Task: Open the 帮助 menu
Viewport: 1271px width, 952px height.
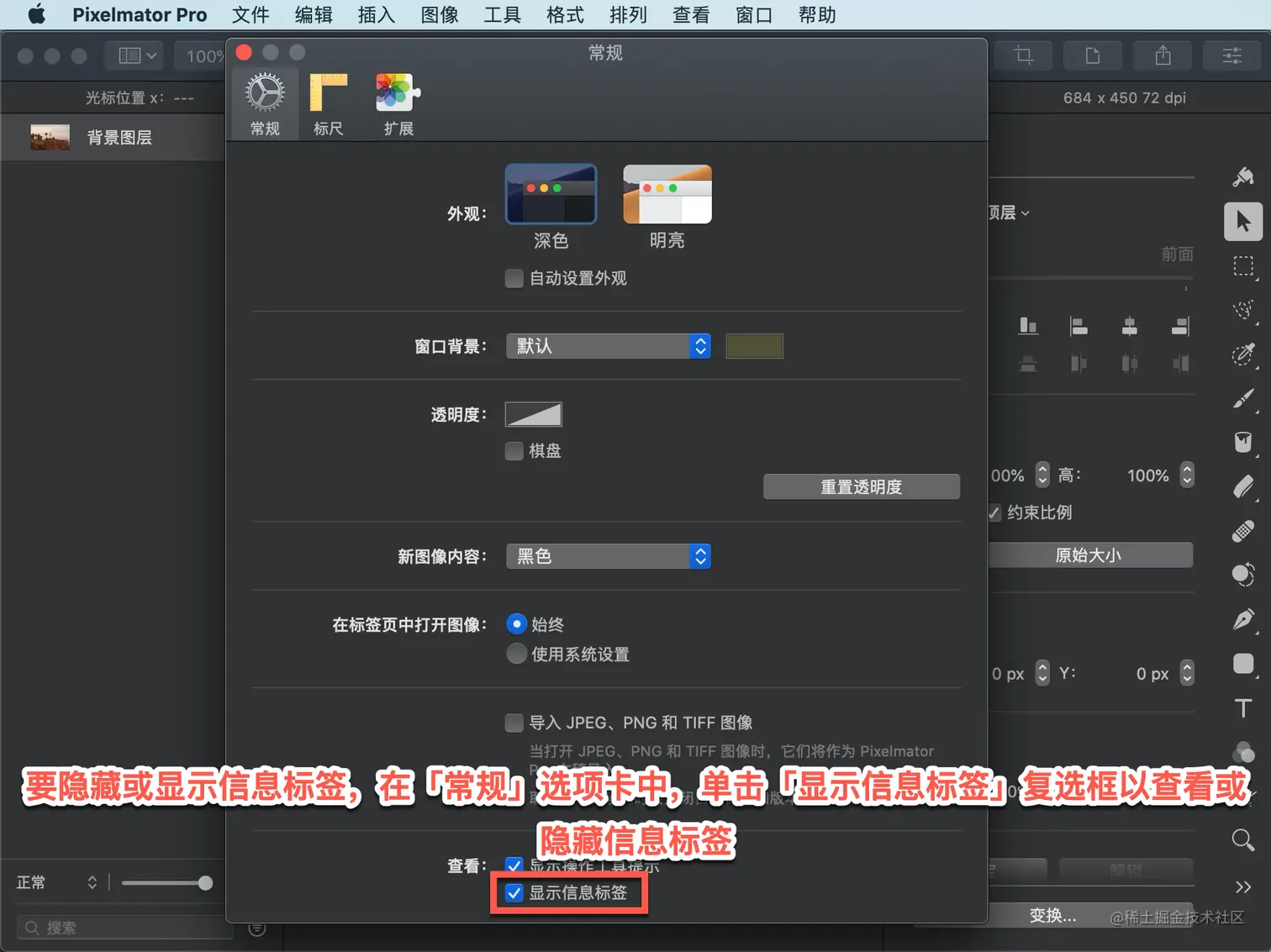Action: tap(817, 14)
